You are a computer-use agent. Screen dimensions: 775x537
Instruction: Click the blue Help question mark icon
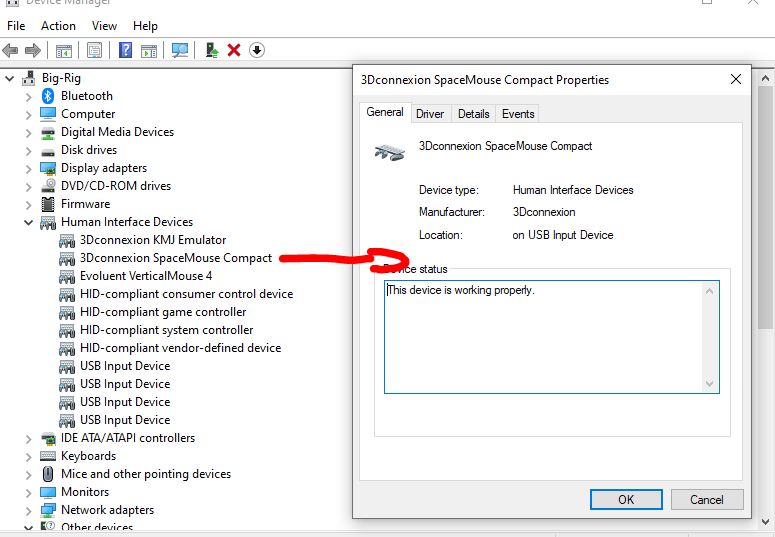coord(126,50)
